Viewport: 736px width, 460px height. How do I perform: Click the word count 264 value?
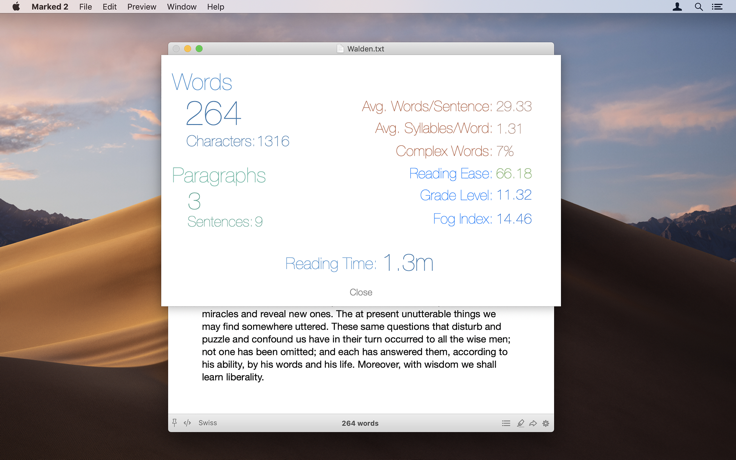pos(213,114)
